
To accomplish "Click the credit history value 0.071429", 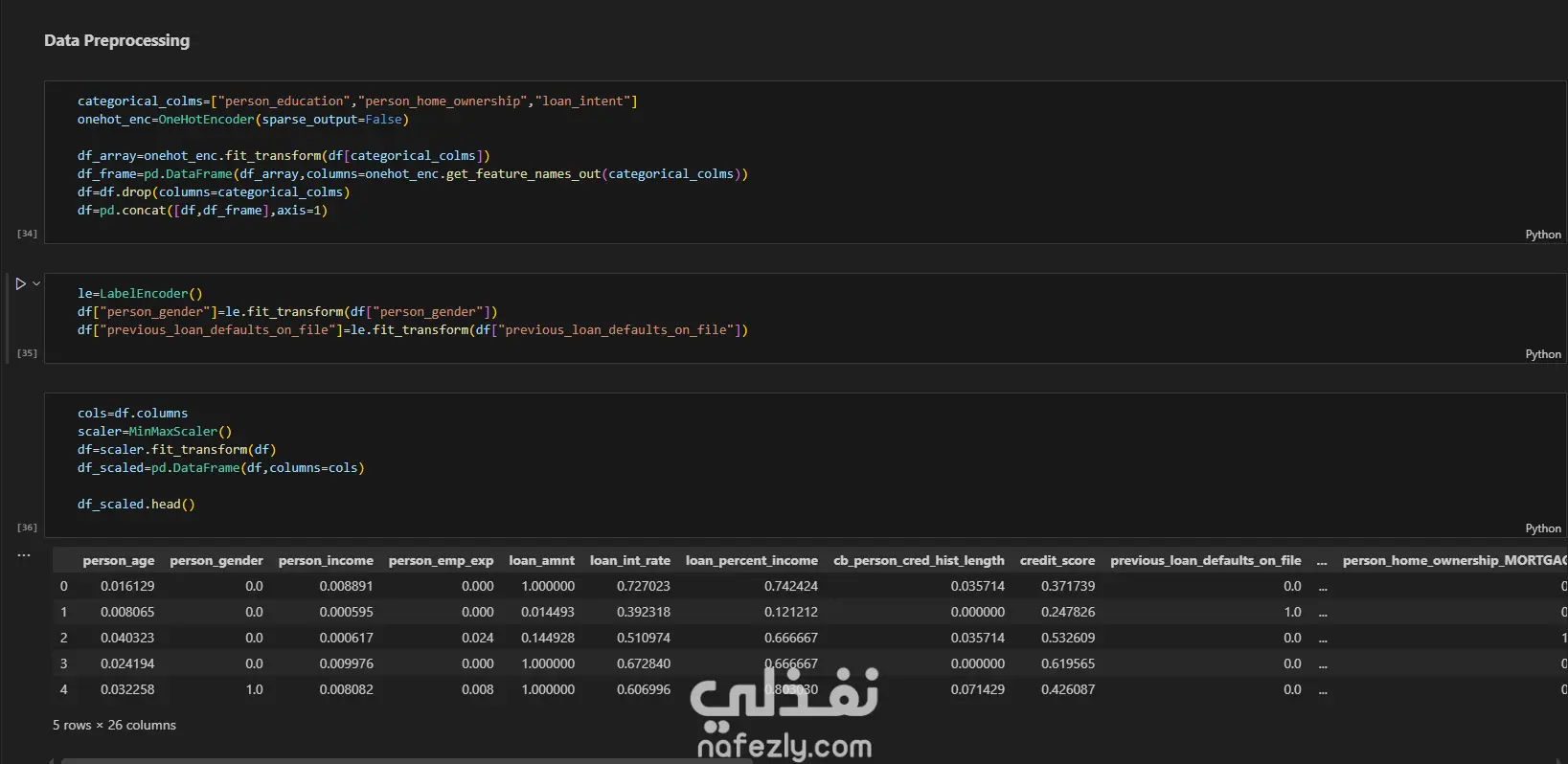I will pos(978,689).
